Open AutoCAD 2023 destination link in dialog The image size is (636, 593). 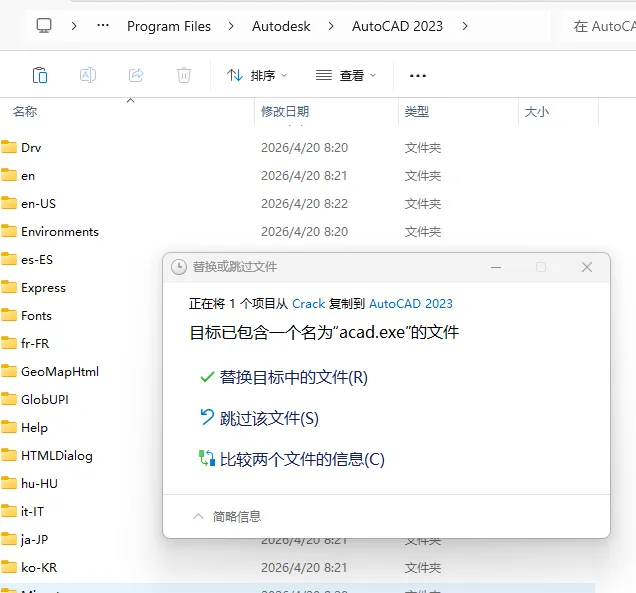click(x=410, y=304)
